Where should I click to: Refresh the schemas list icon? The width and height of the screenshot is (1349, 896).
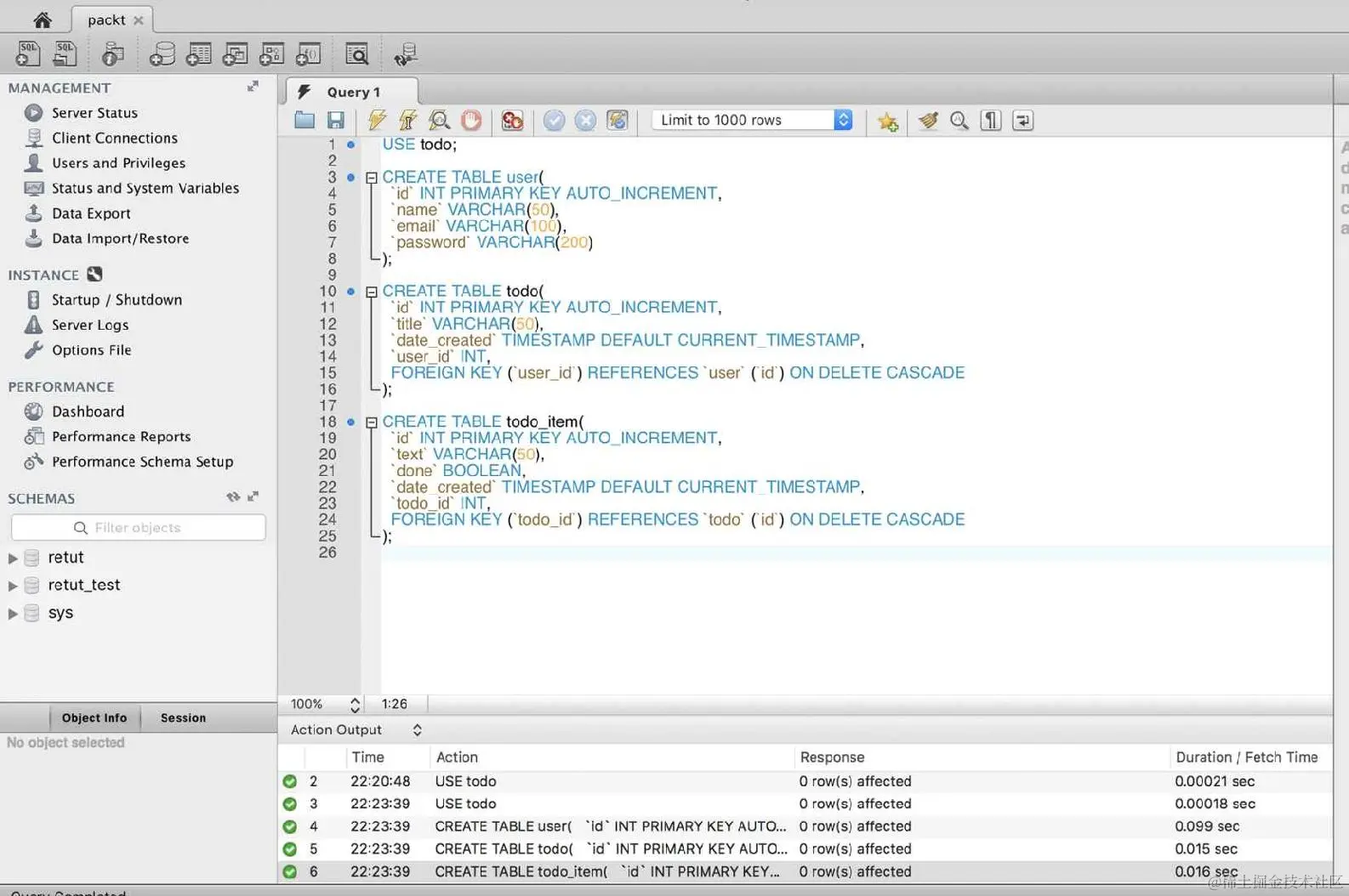click(x=232, y=496)
